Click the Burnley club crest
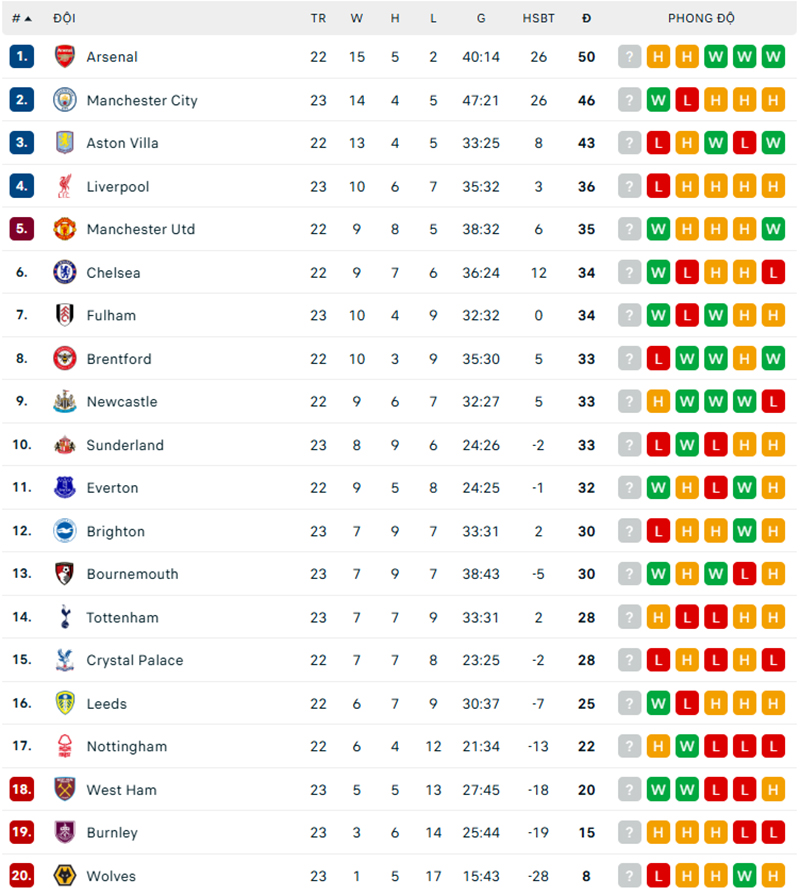Screen dimensions: 800x896 tap(64, 832)
